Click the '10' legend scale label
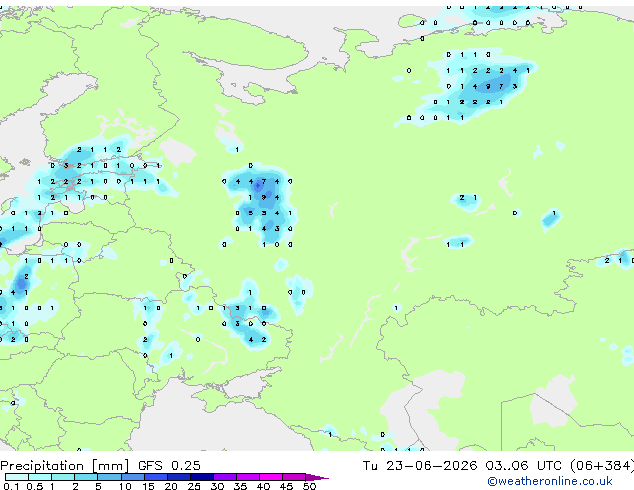Image resolution: width=634 pixels, height=490 pixels. (125, 486)
